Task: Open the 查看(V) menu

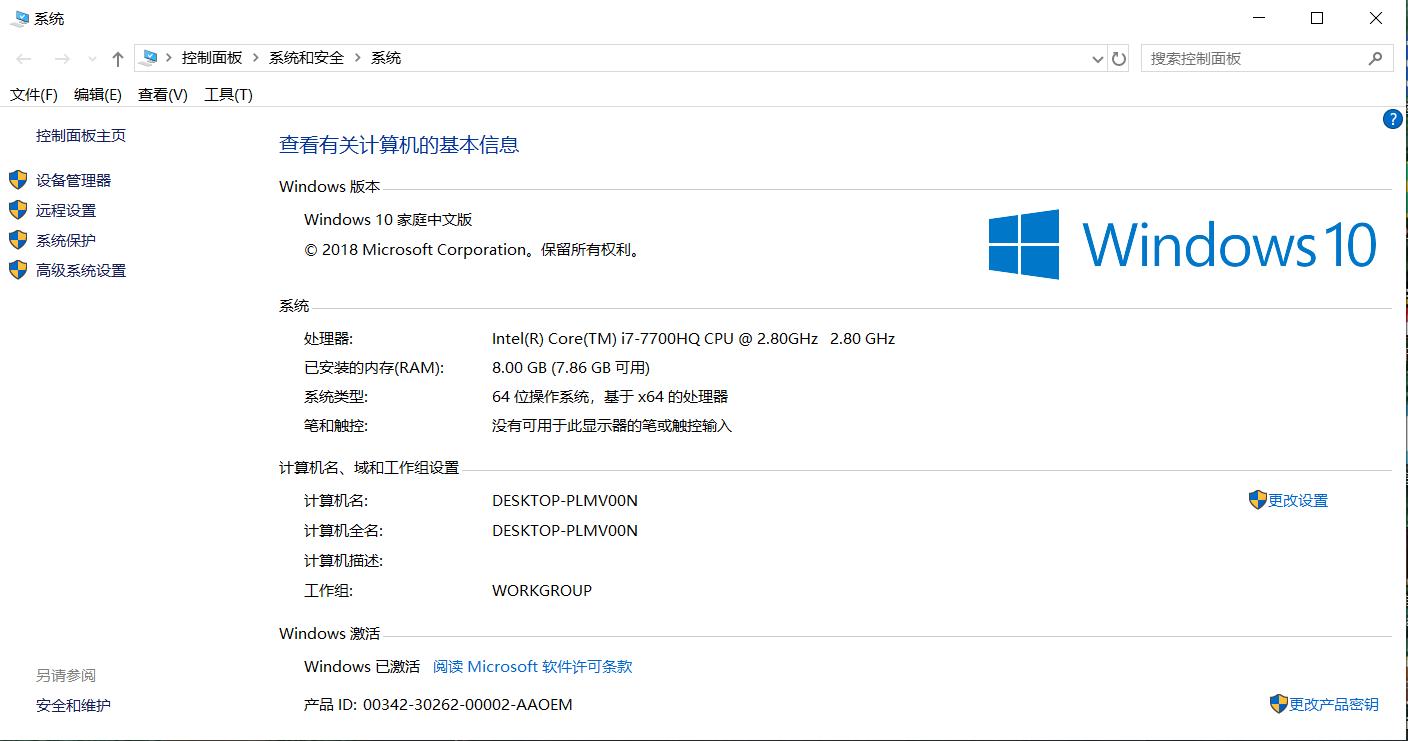Action: tap(160, 94)
